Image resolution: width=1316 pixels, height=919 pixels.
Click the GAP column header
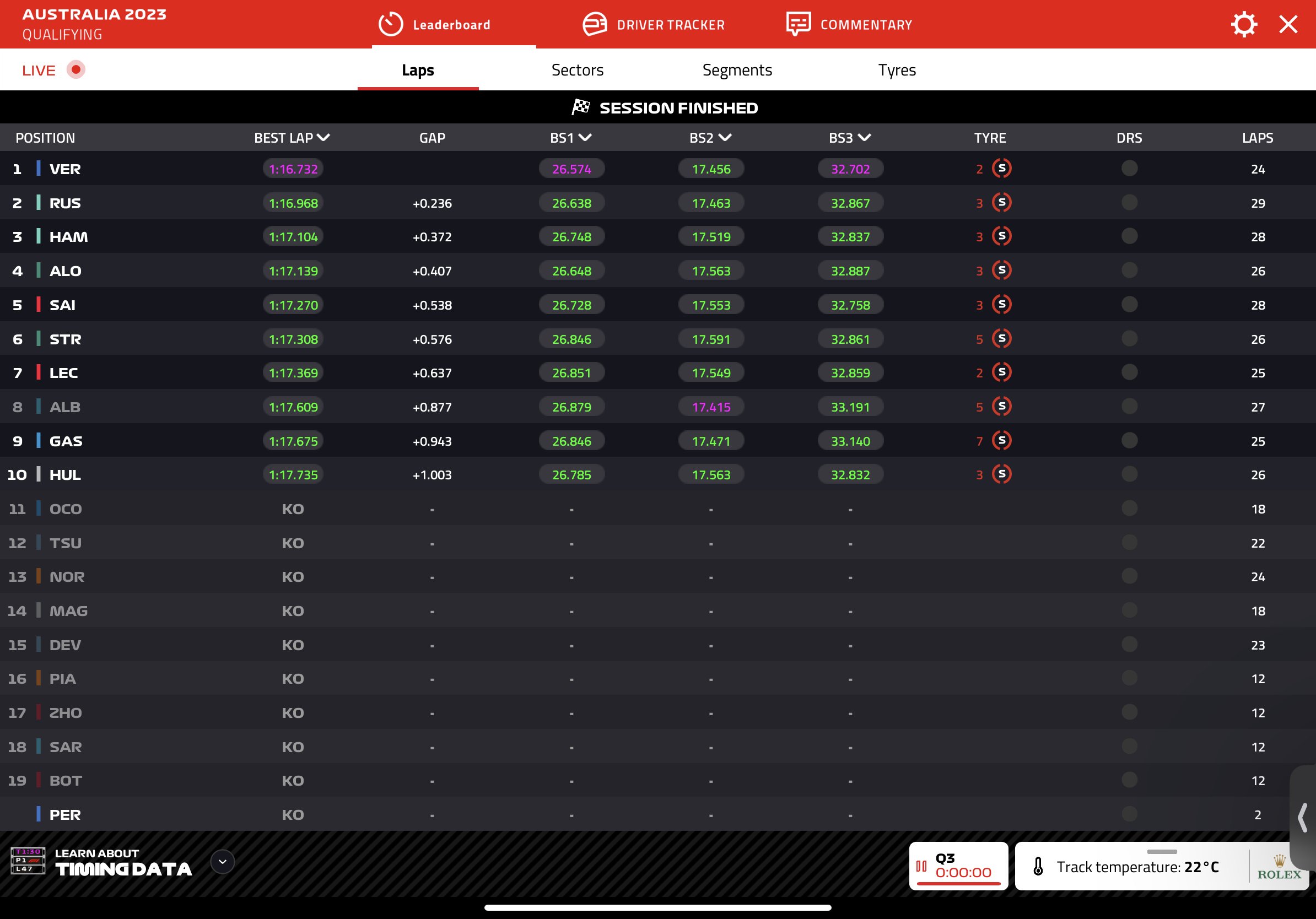coord(432,138)
